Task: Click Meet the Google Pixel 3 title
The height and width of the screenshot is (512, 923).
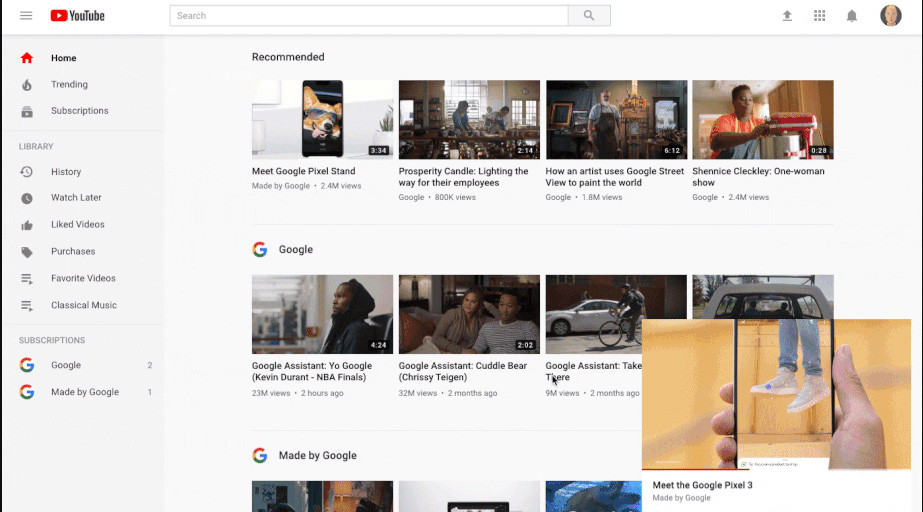Action: click(x=702, y=486)
